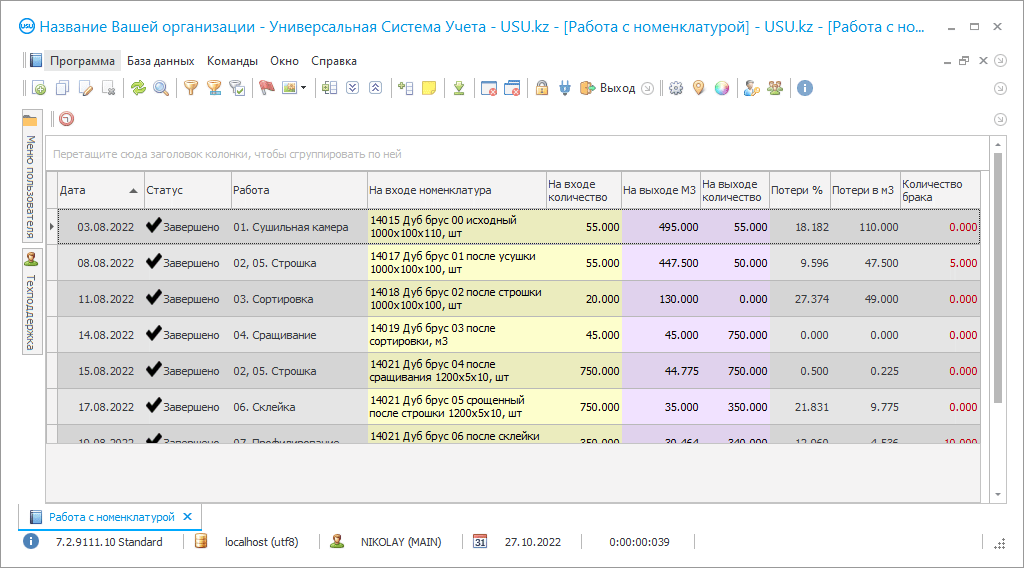
Task: Click the second toolbar overflow arrow at right
Action: point(1000,119)
